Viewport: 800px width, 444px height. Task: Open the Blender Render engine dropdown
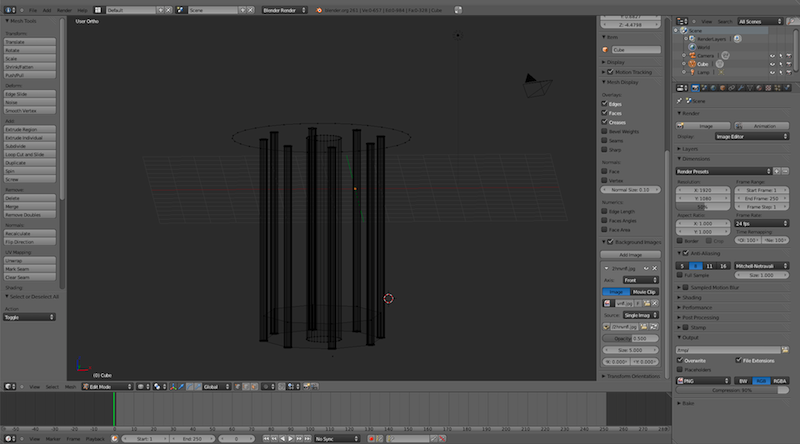[284, 10]
